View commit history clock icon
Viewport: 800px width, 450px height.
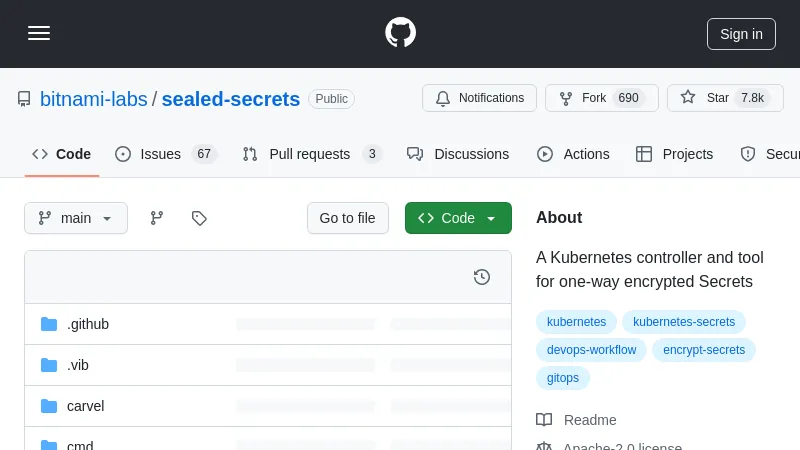tap(482, 277)
